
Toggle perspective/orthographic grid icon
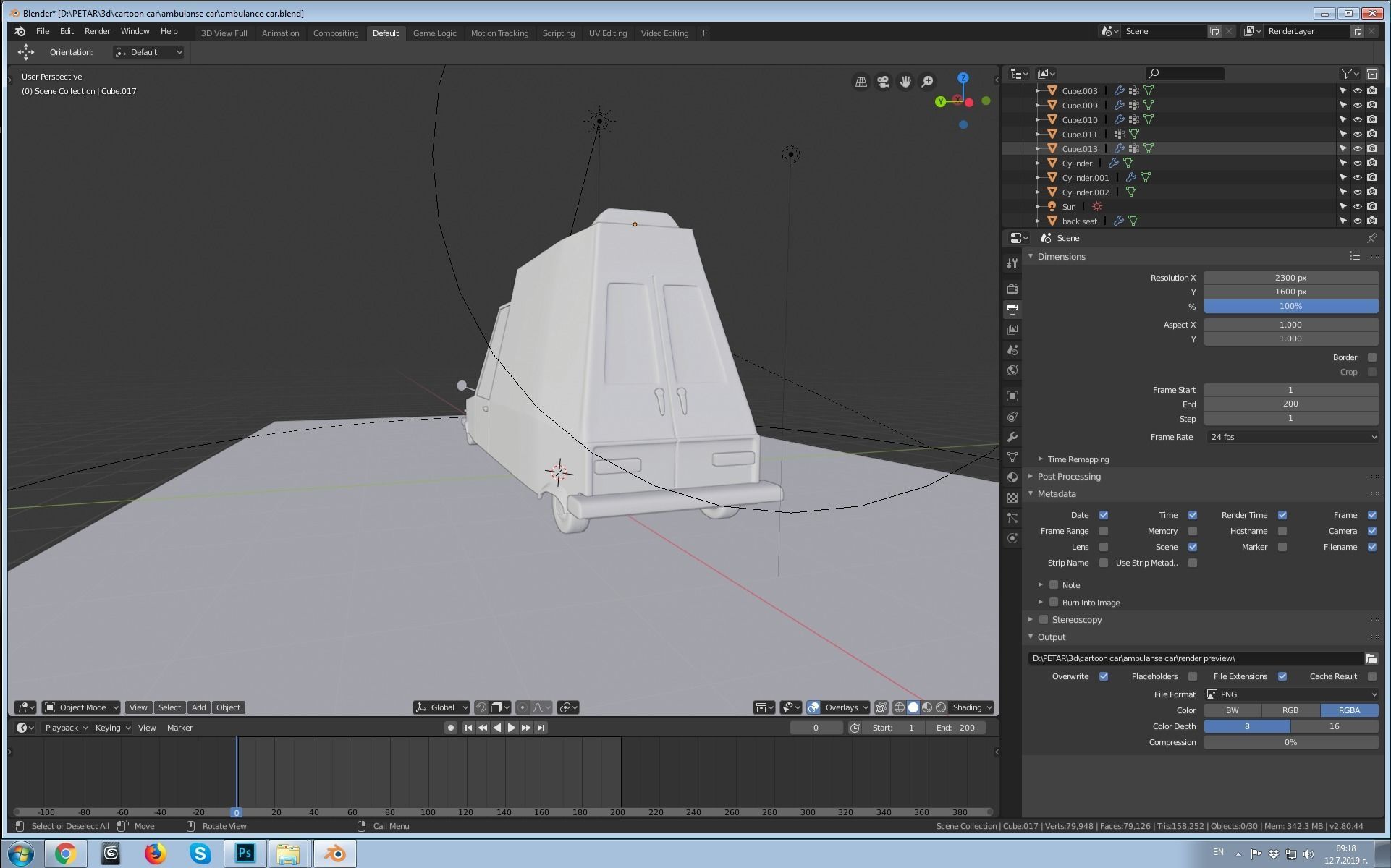tap(861, 82)
